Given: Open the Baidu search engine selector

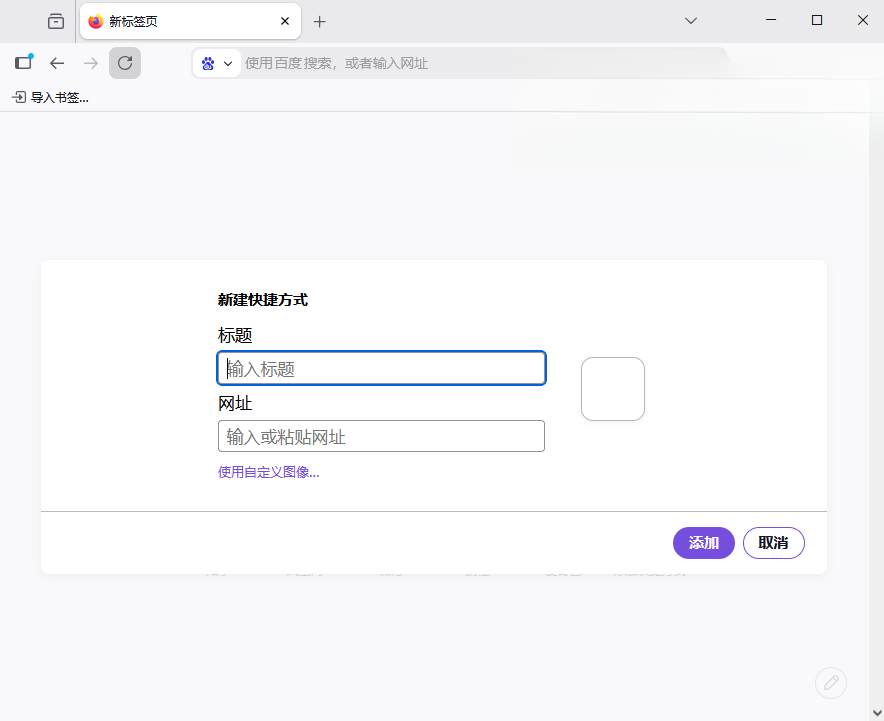Looking at the screenshot, I should [x=217, y=63].
